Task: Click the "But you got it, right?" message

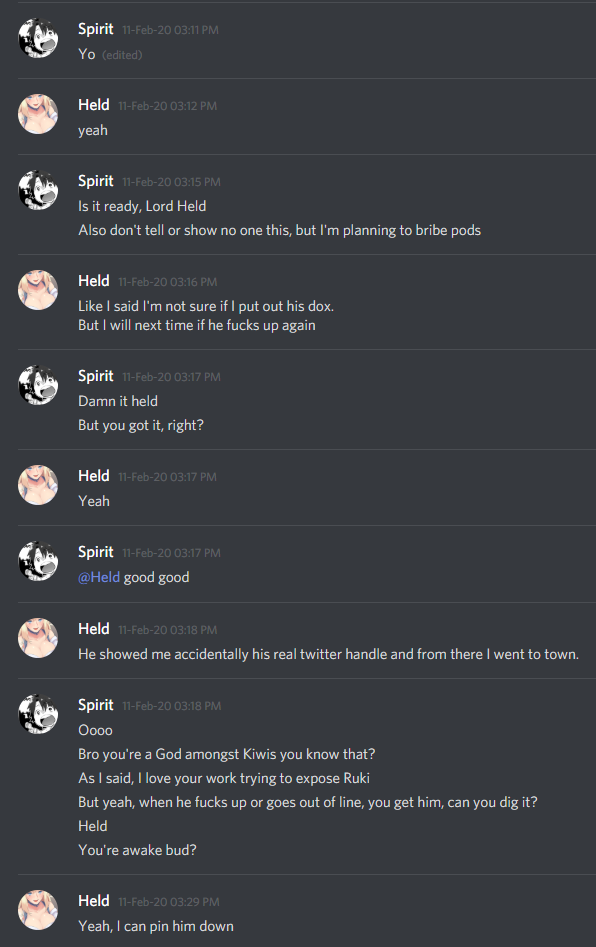Action: click(141, 425)
